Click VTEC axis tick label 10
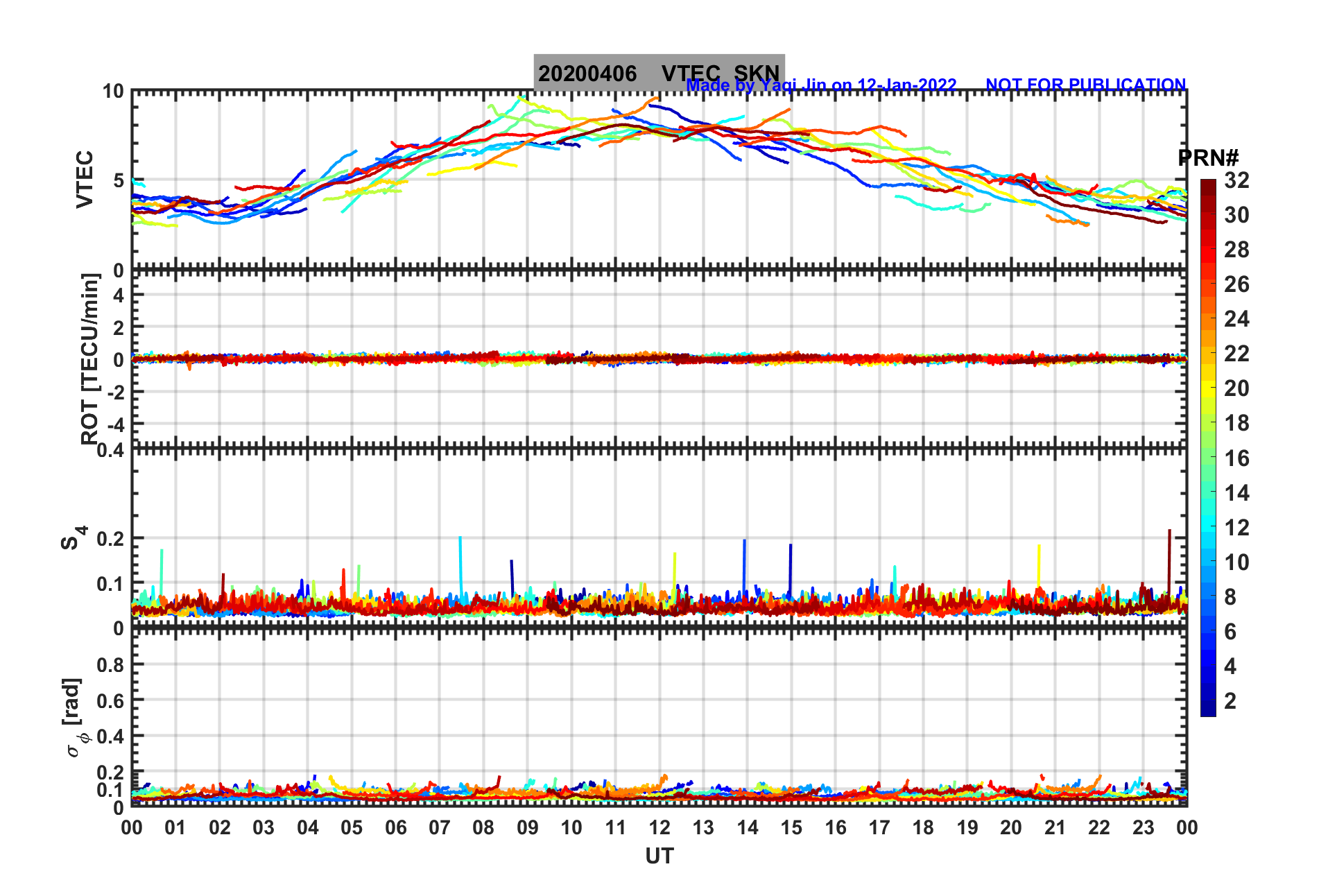 113,92
